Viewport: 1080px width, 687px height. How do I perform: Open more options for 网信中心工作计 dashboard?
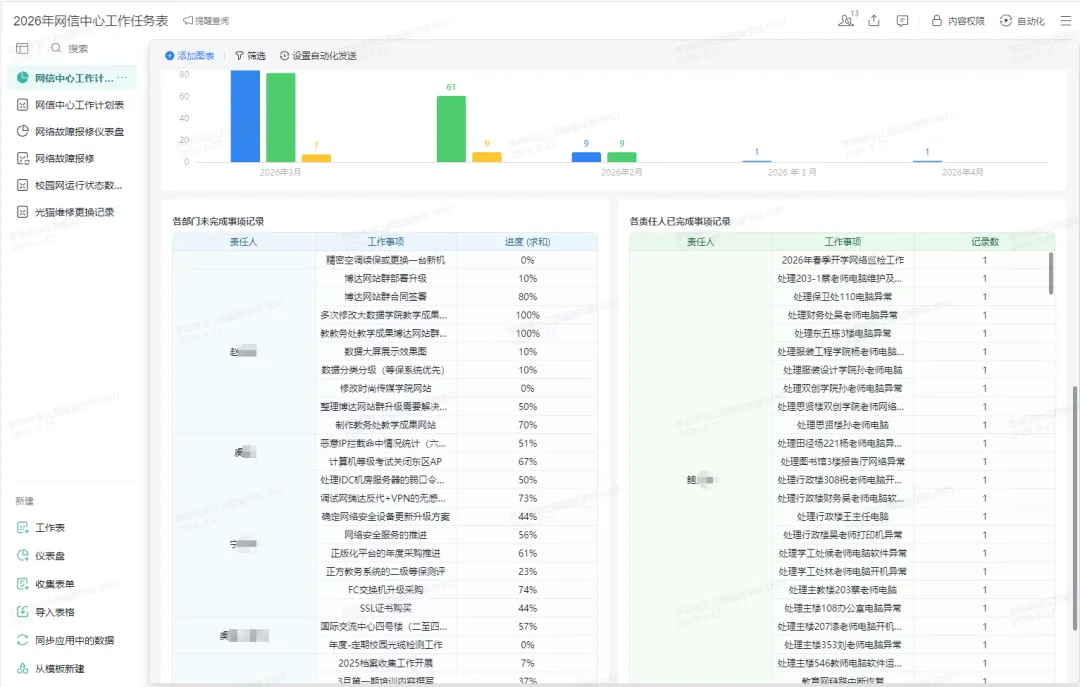click(x=123, y=78)
